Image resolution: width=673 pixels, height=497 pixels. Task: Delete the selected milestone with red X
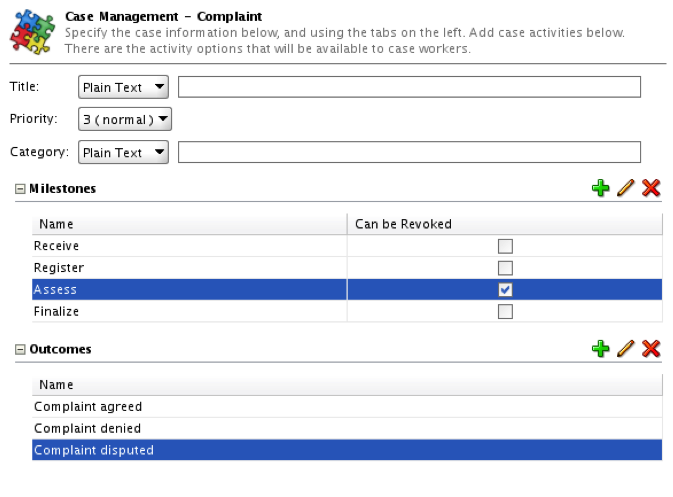651,187
